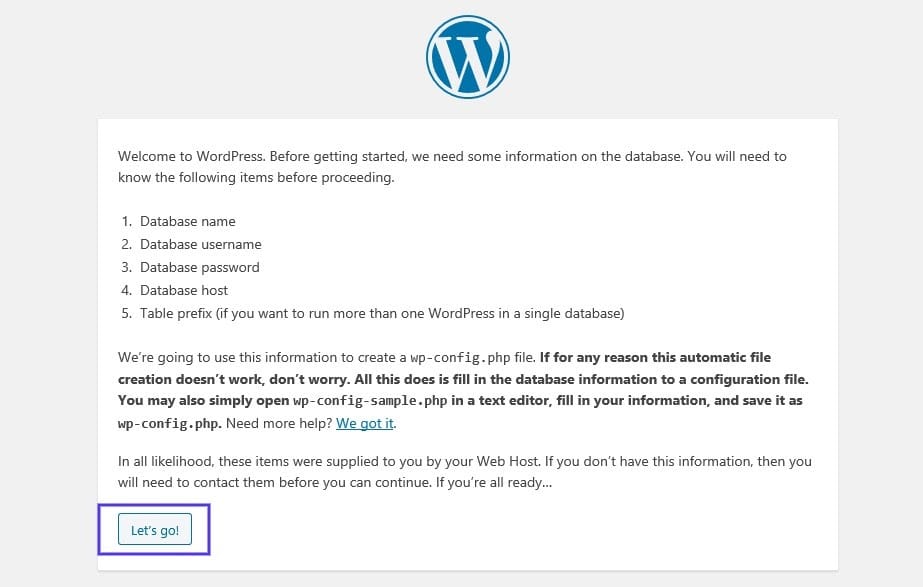
Task: Click the W letter inside the logo
Action: [x=467, y=57]
